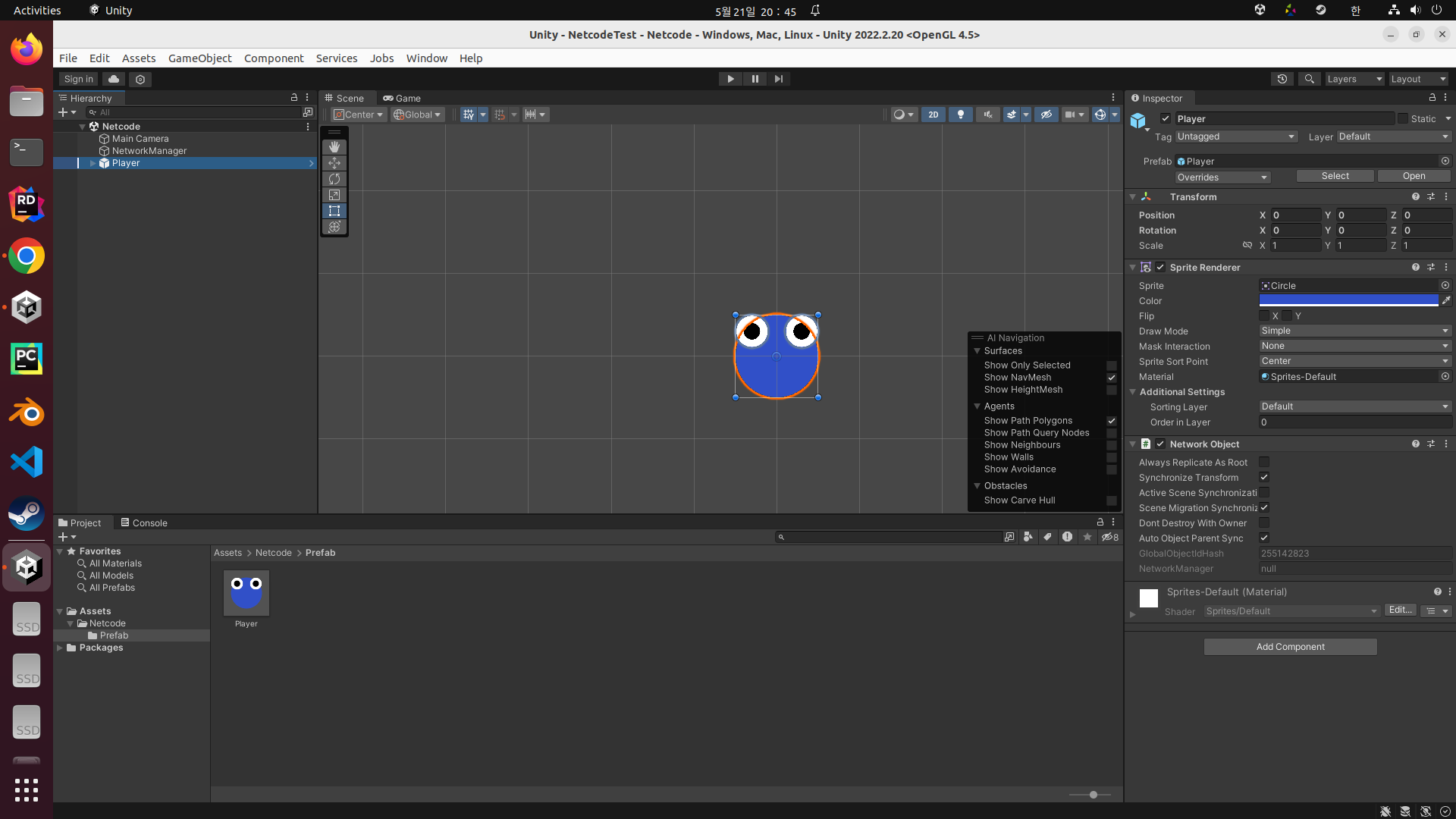Open the Tag dropdown showing Untagged
This screenshot has height=819, width=1456.
click(x=1237, y=136)
